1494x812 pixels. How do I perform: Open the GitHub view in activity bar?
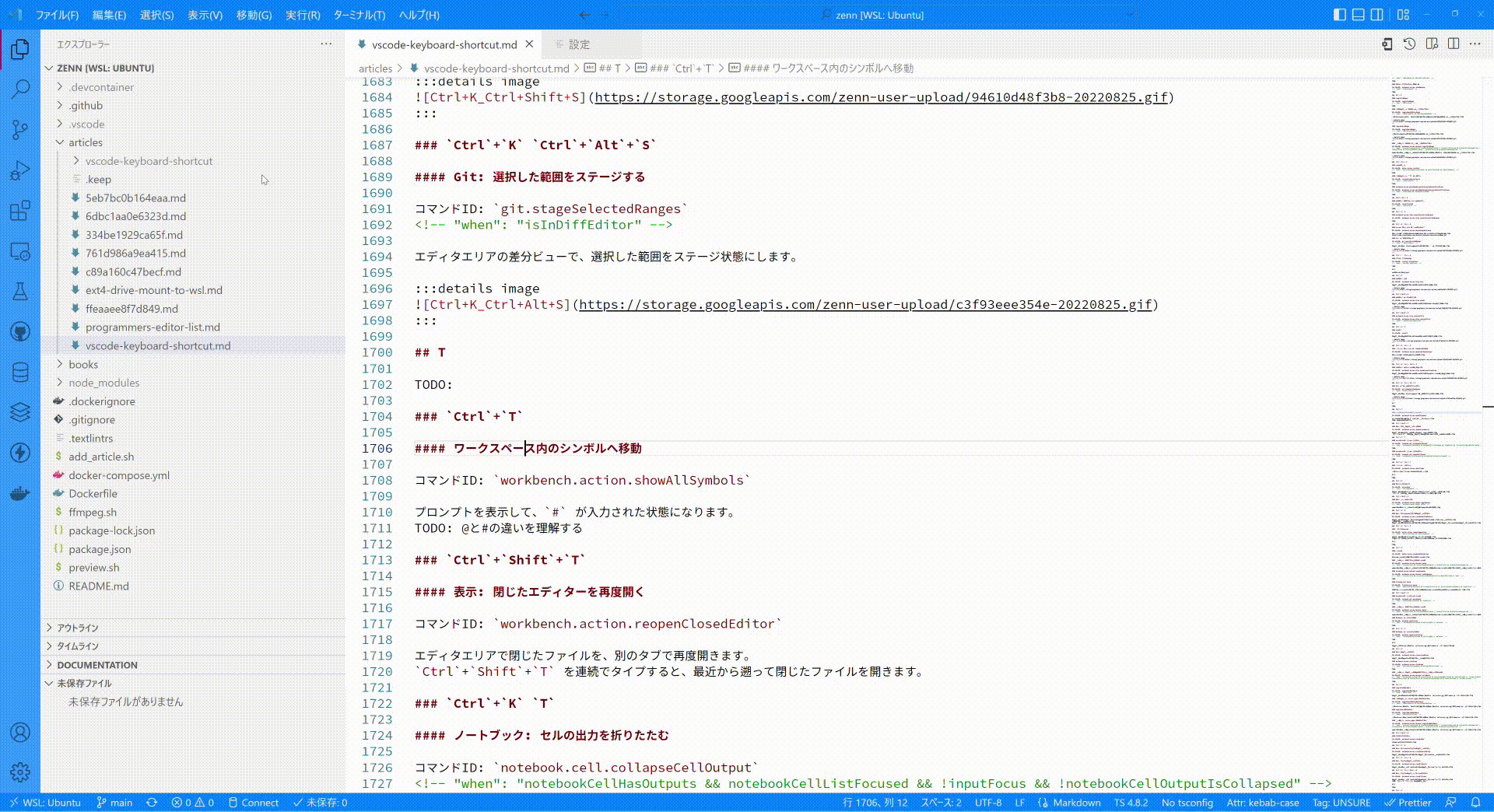click(20, 332)
